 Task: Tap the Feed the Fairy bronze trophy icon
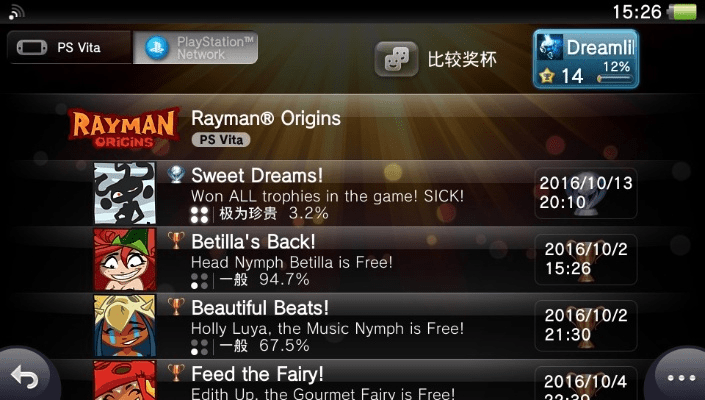(176, 373)
